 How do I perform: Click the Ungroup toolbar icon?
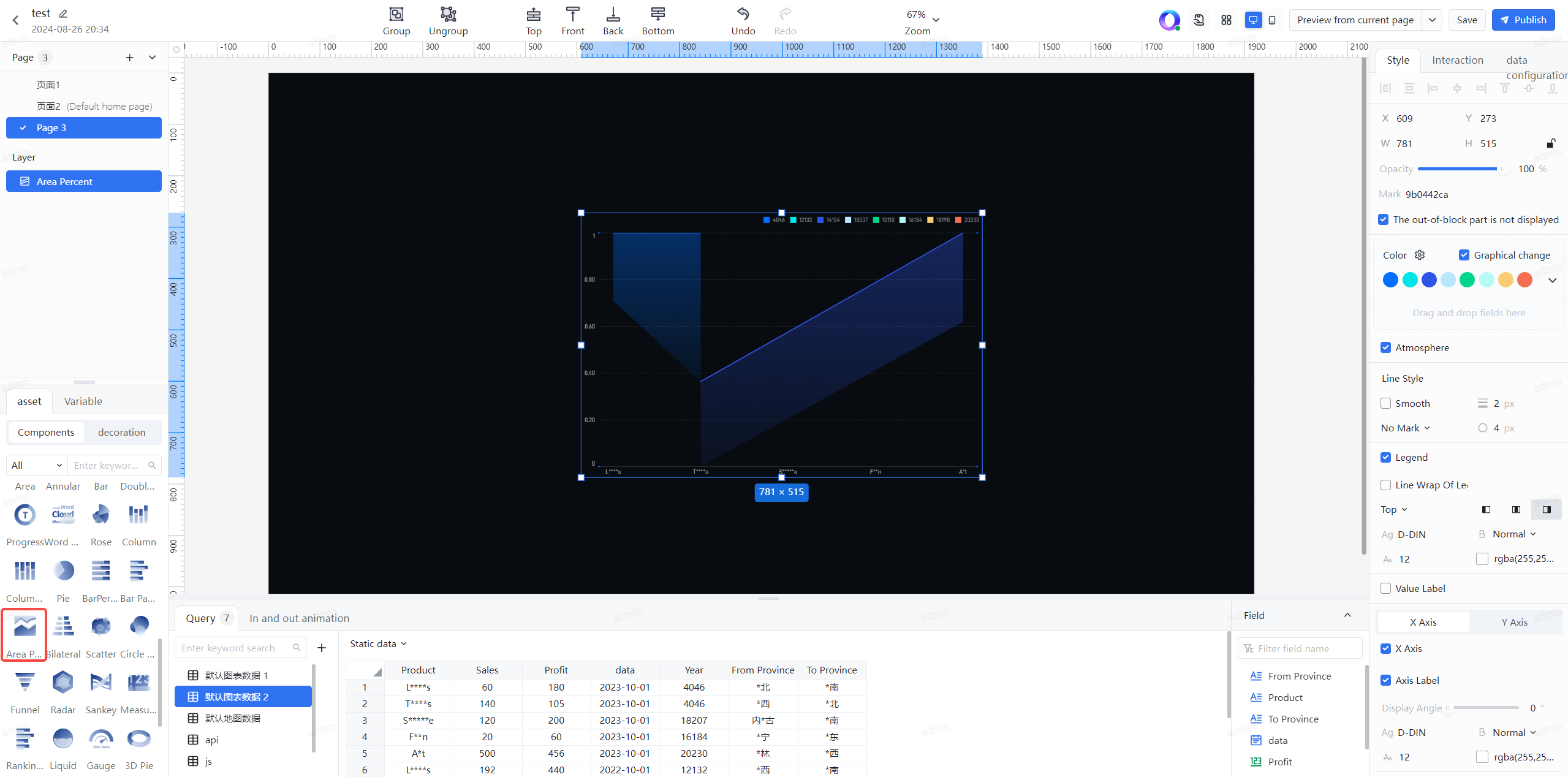[448, 14]
